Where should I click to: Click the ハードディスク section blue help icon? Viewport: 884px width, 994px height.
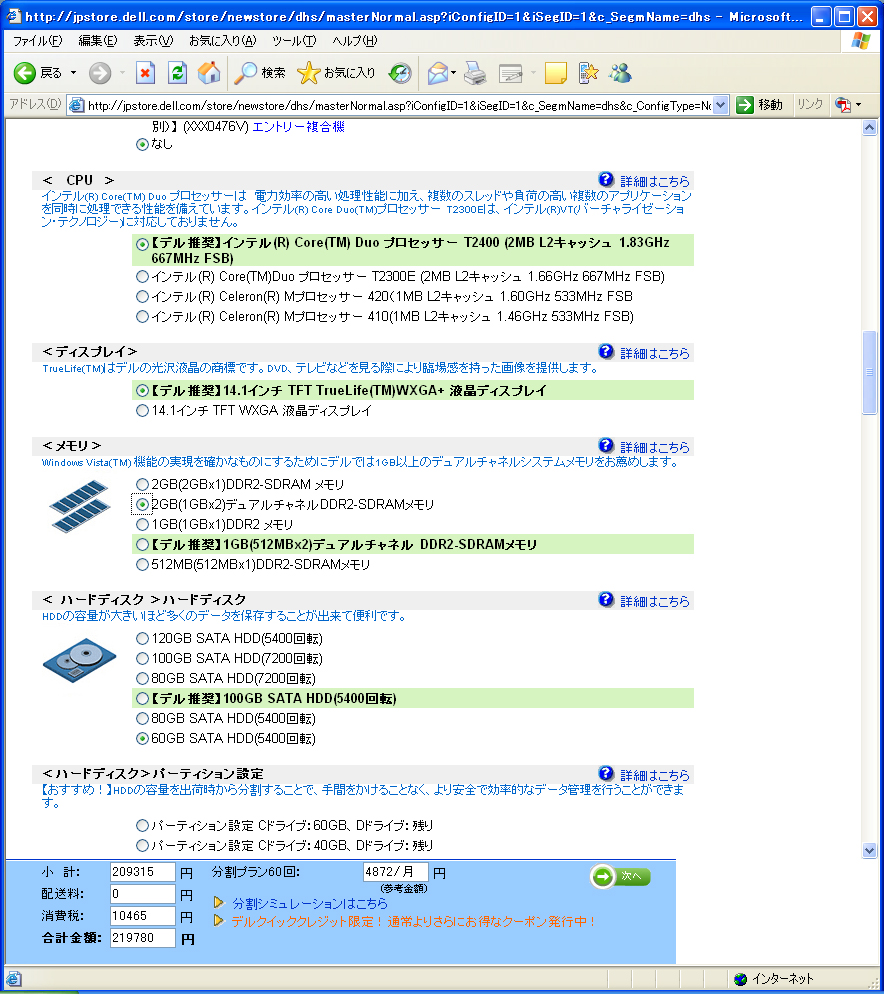click(x=606, y=599)
